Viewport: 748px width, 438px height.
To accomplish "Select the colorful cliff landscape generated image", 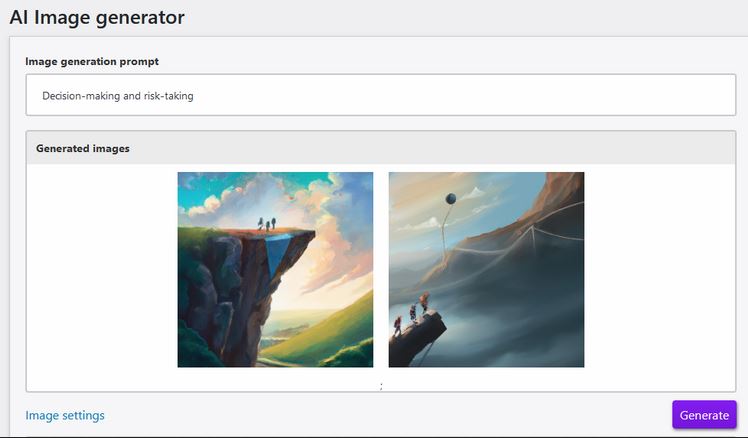I will pyautogui.click(x=275, y=270).
